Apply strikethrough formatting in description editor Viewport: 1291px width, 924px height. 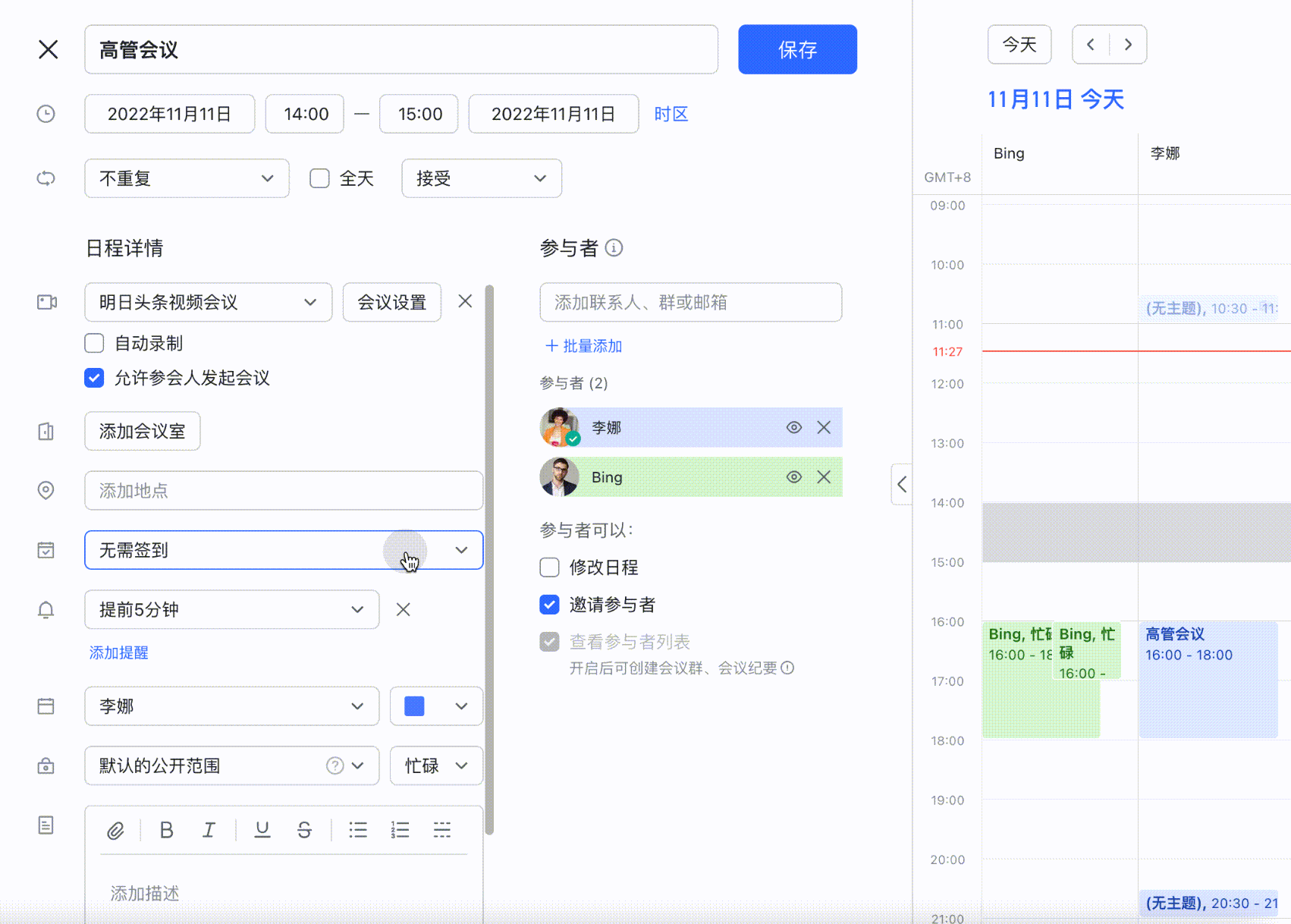pyautogui.click(x=304, y=830)
